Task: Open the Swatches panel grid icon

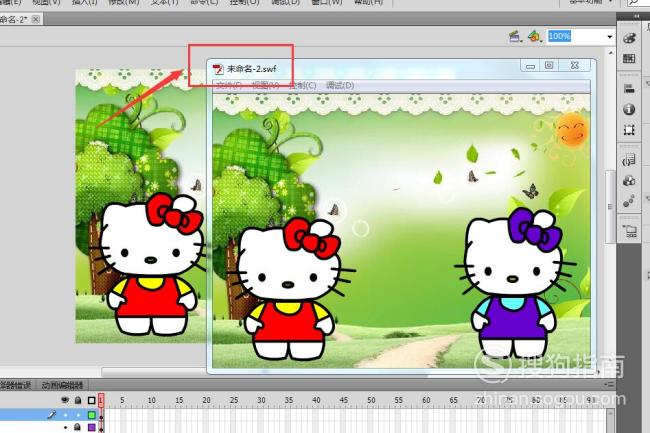Action: click(629, 58)
